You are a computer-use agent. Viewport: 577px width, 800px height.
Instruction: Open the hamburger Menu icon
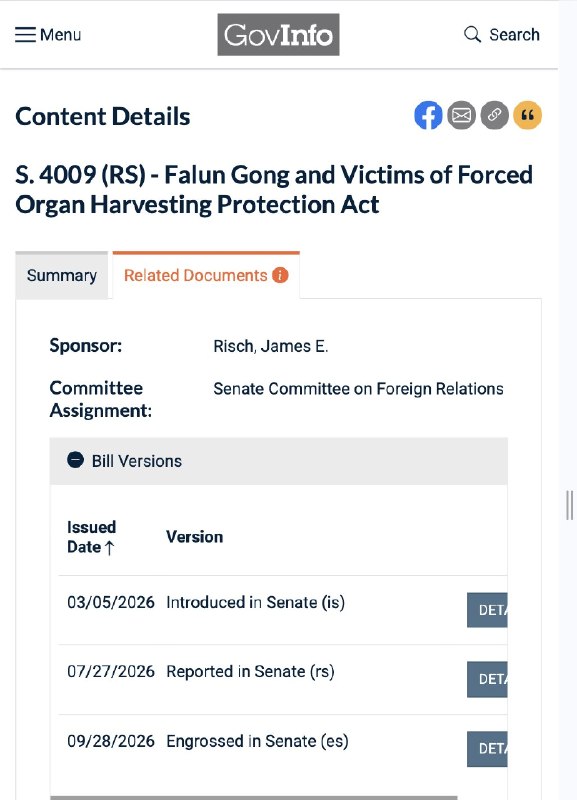pyautogui.click(x=26, y=35)
